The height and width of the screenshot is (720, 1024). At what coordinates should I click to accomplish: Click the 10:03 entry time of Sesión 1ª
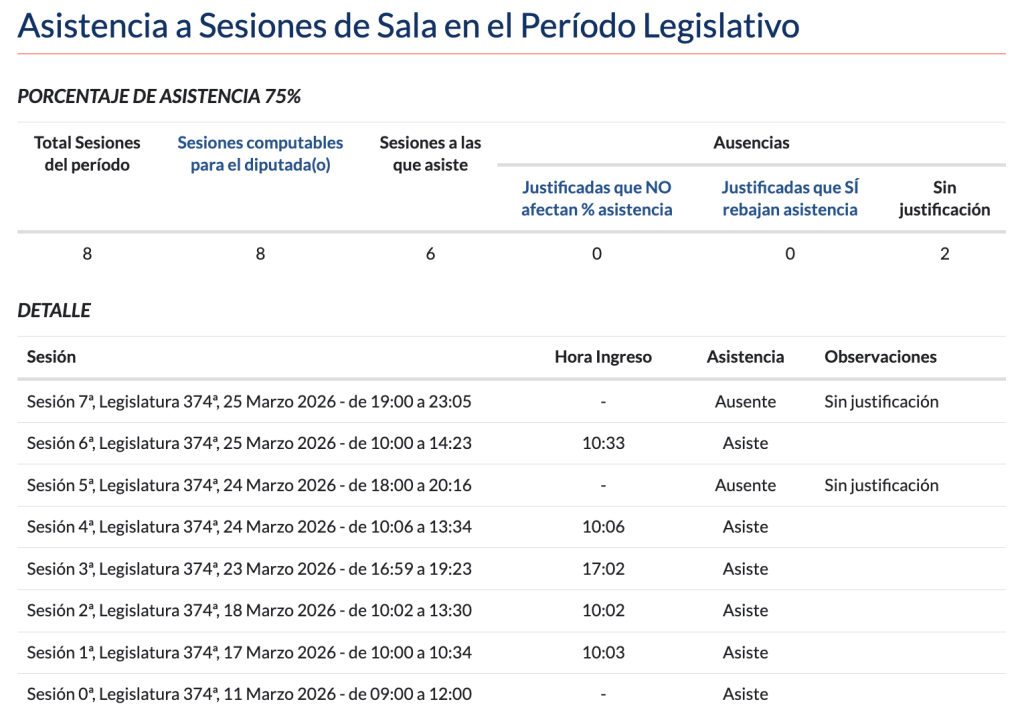(x=603, y=653)
